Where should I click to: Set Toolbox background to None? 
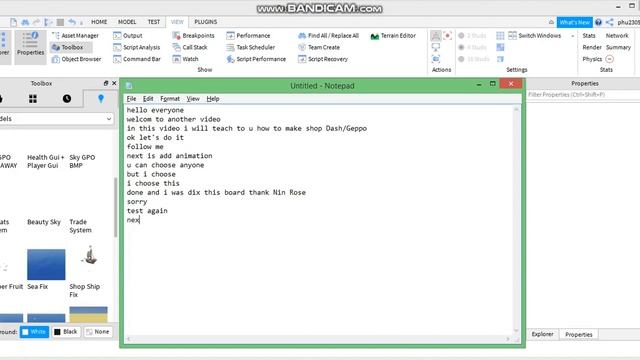pos(98,332)
